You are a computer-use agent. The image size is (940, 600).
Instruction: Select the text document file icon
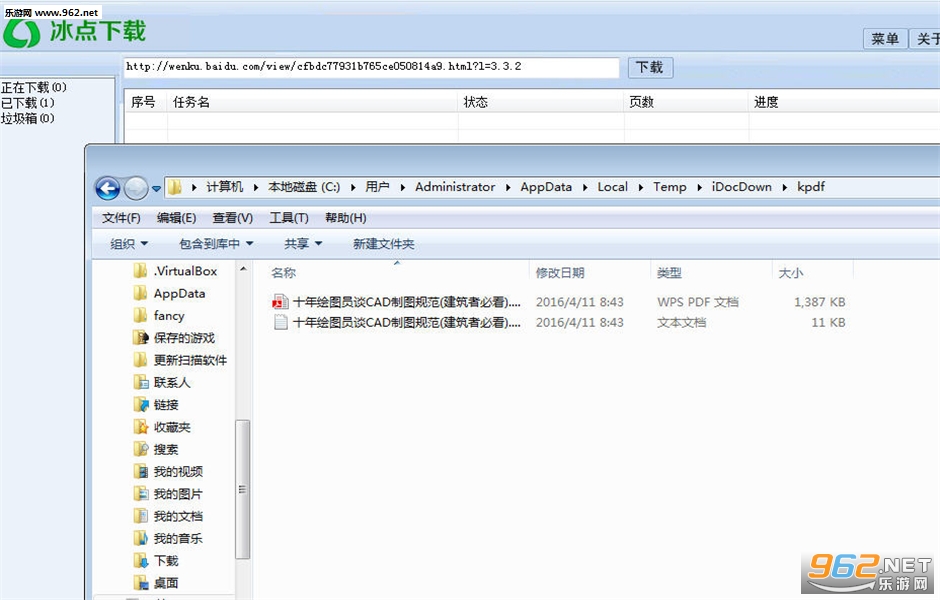(x=280, y=322)
